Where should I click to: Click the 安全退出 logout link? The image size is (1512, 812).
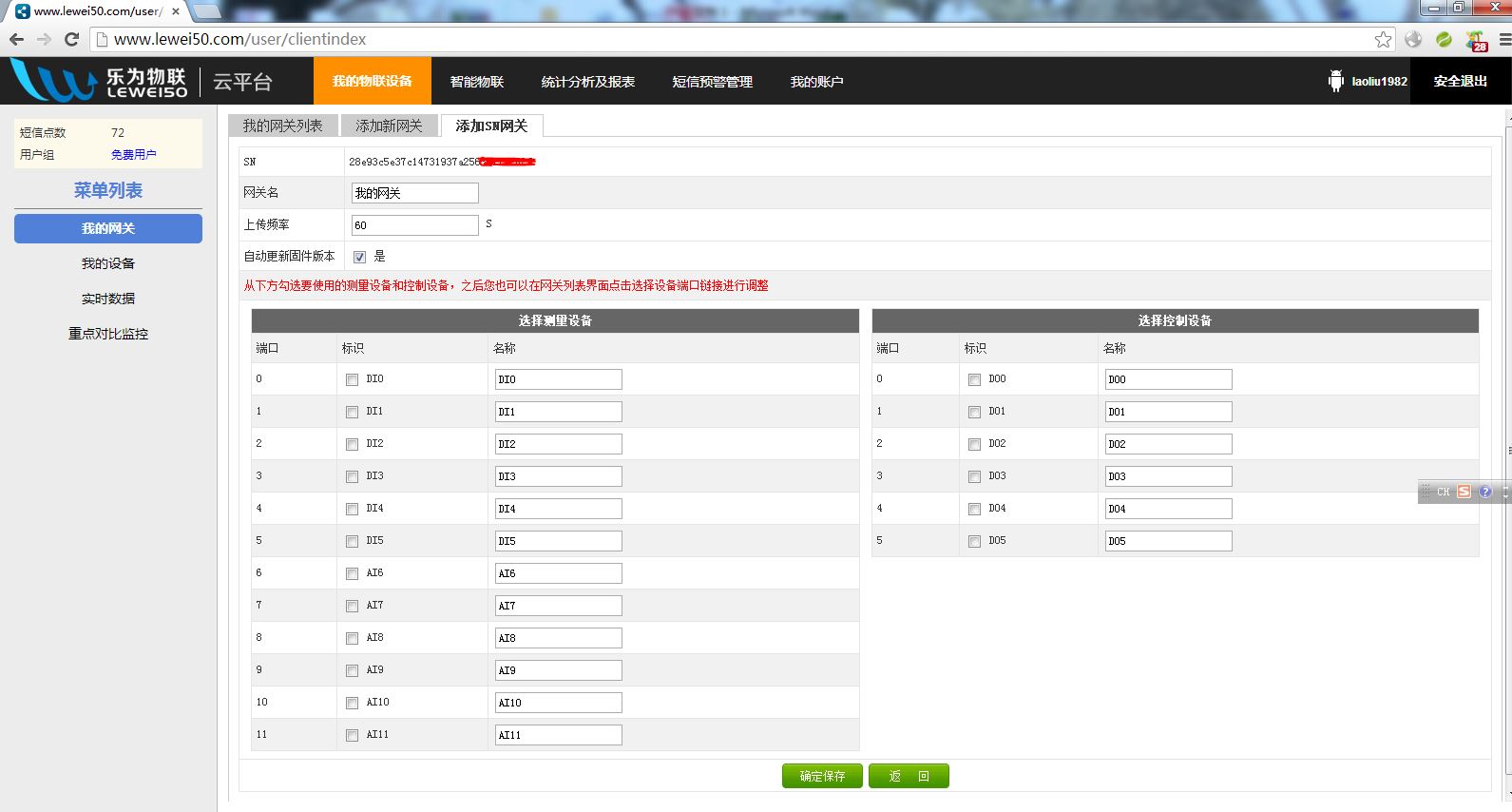(x=1460, y=82)
